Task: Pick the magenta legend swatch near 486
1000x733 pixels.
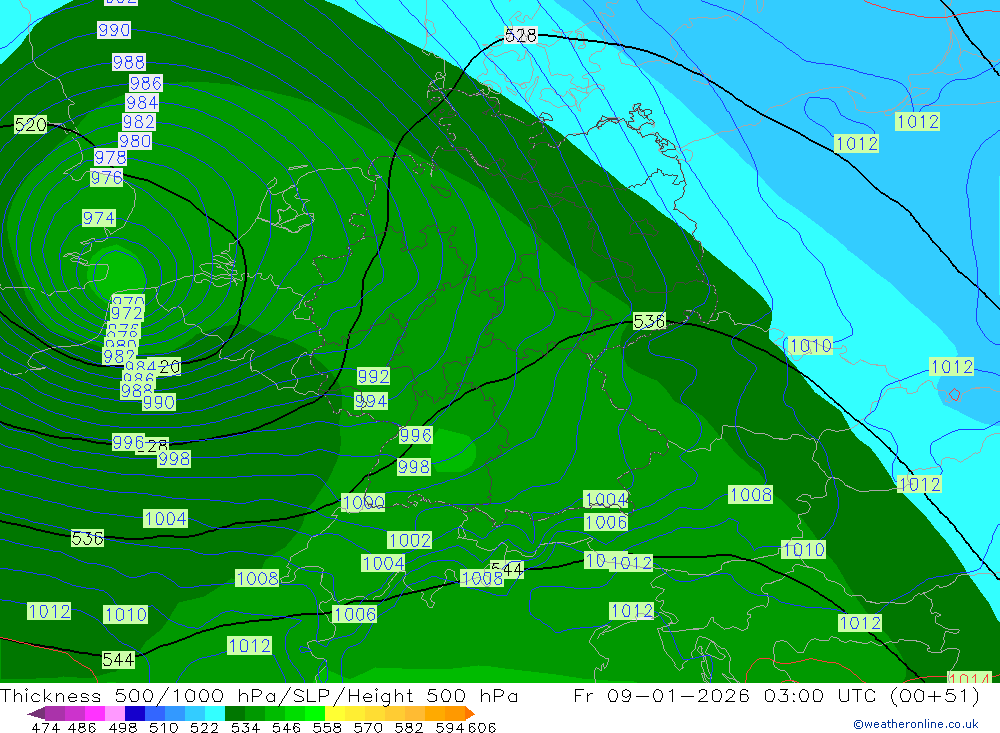Action: (x=94, y=713)
